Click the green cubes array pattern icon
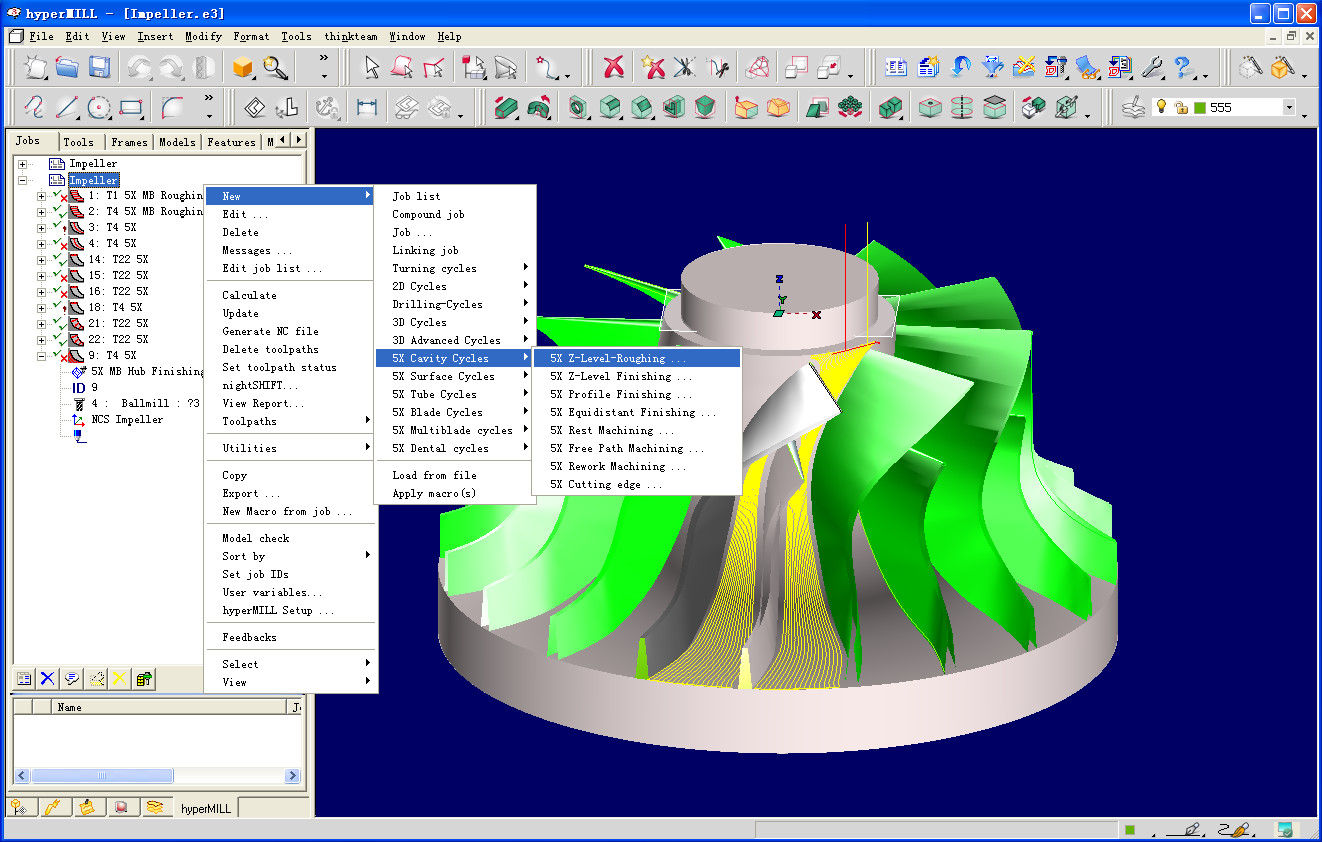1322x842 pixels. click(850, 107)
